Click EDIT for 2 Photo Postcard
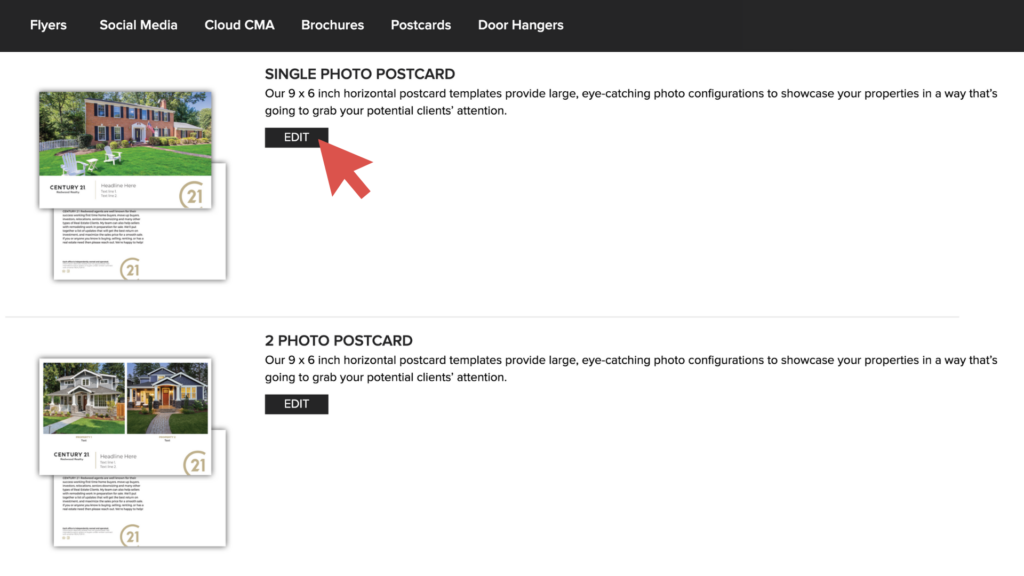This screenshot has height=576, width=1024. (296, 404)
